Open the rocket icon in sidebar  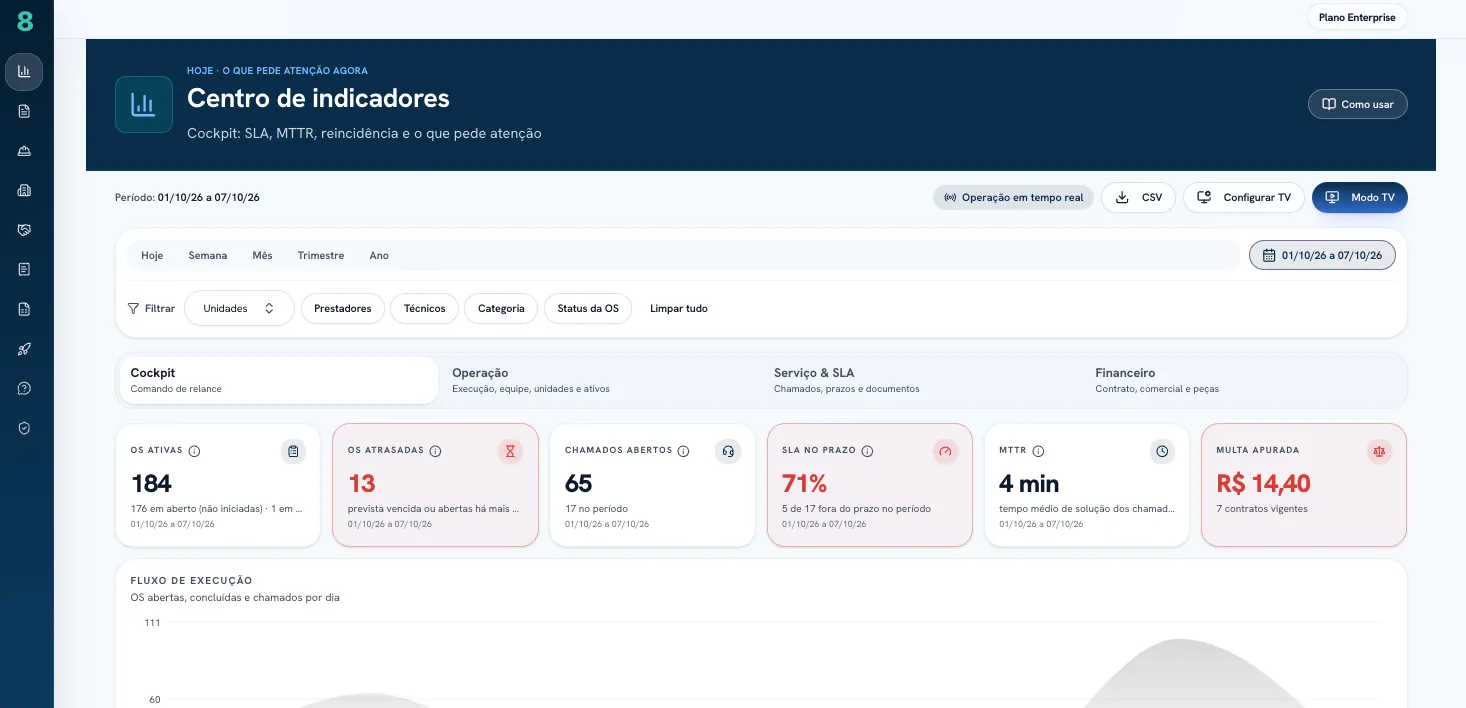24,349
